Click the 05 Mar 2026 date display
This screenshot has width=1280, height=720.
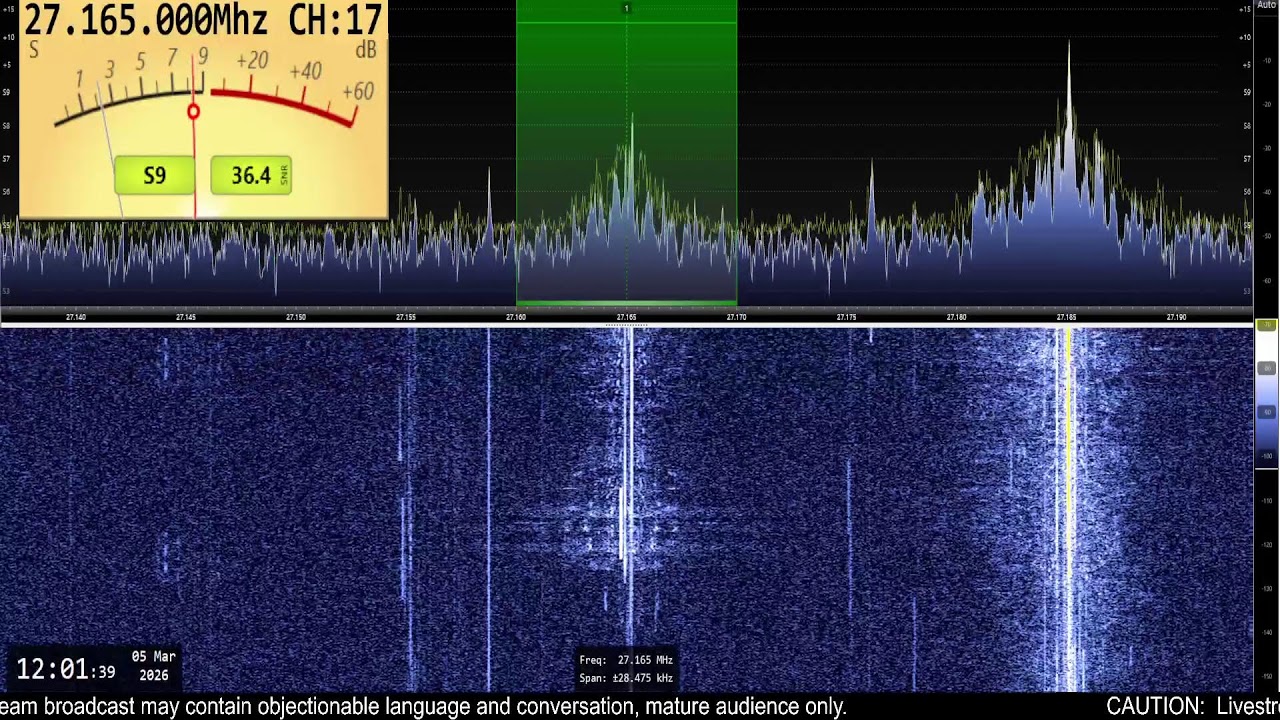(154, 666)
